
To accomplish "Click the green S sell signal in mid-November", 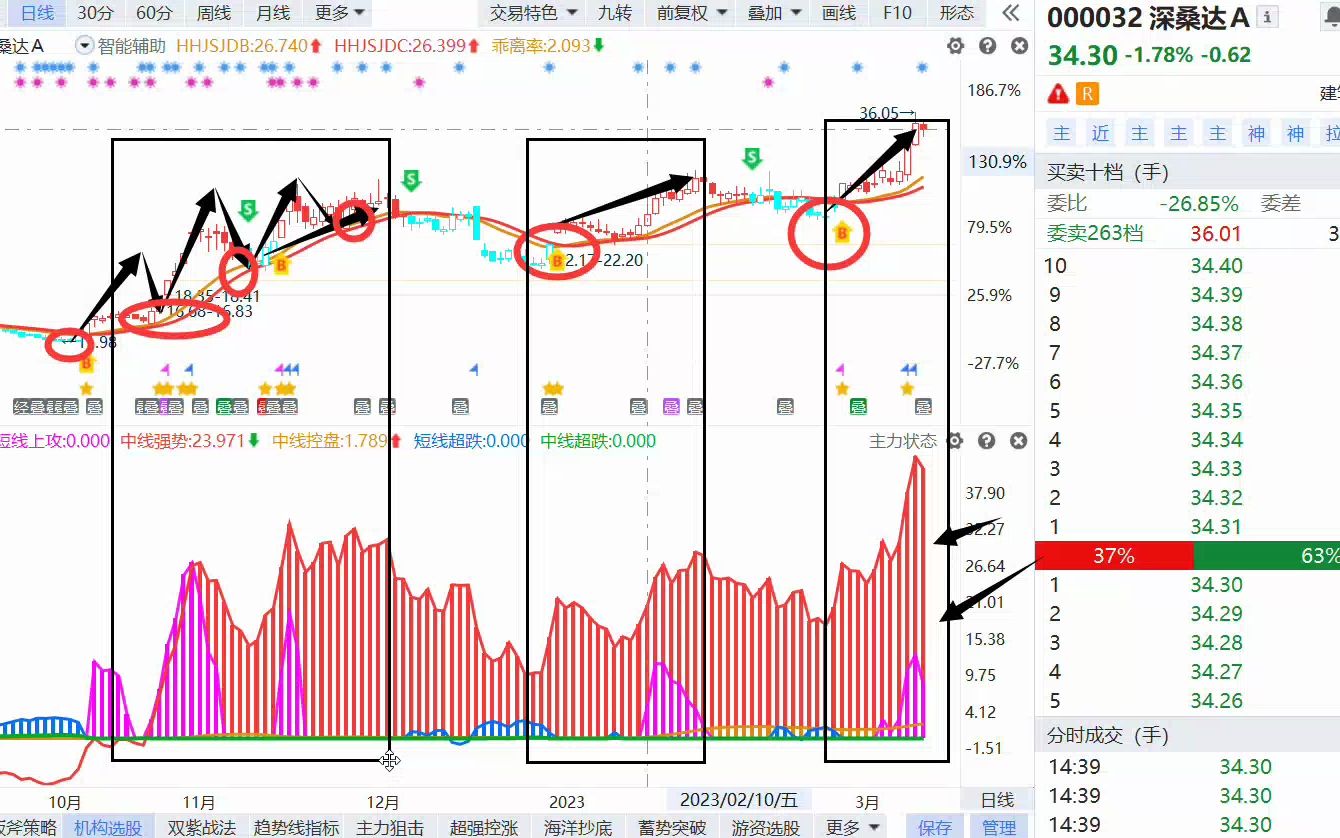I will (x=248, y=210).
